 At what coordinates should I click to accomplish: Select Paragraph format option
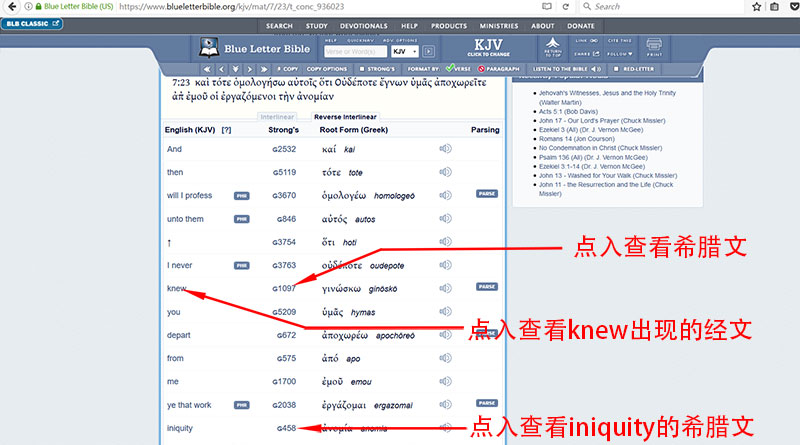click(499, 69)
